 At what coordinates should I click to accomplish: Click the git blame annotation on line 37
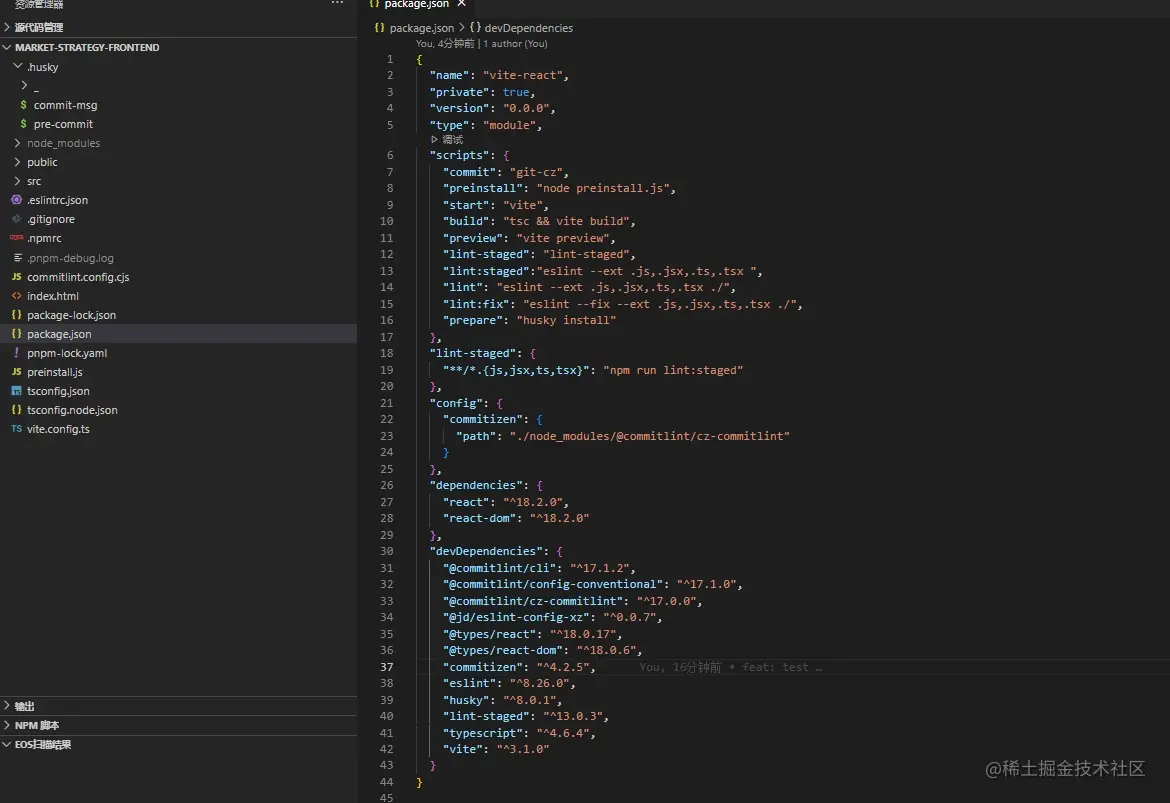point(731,667)
